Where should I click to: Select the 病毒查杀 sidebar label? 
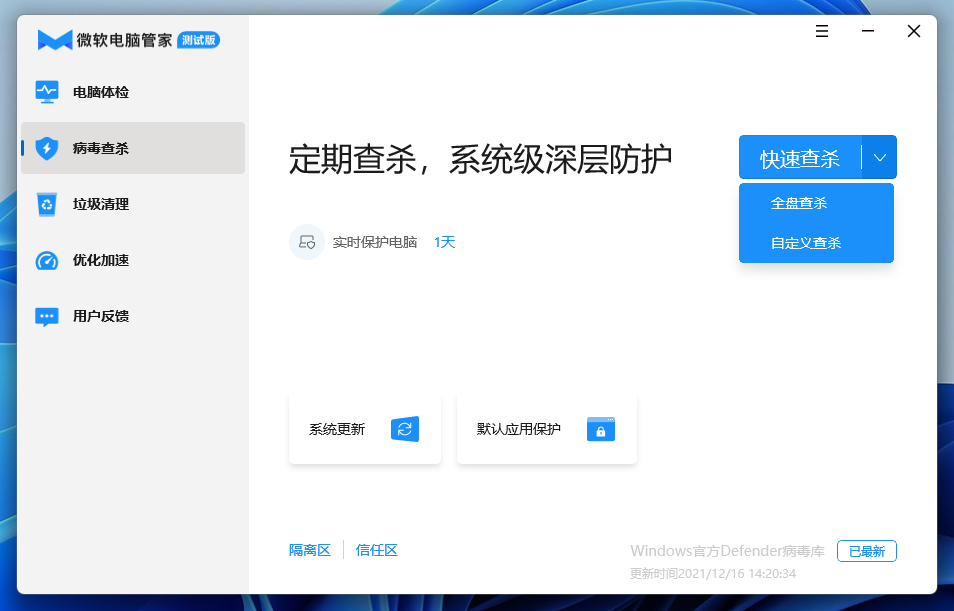(x=101, y=148)
